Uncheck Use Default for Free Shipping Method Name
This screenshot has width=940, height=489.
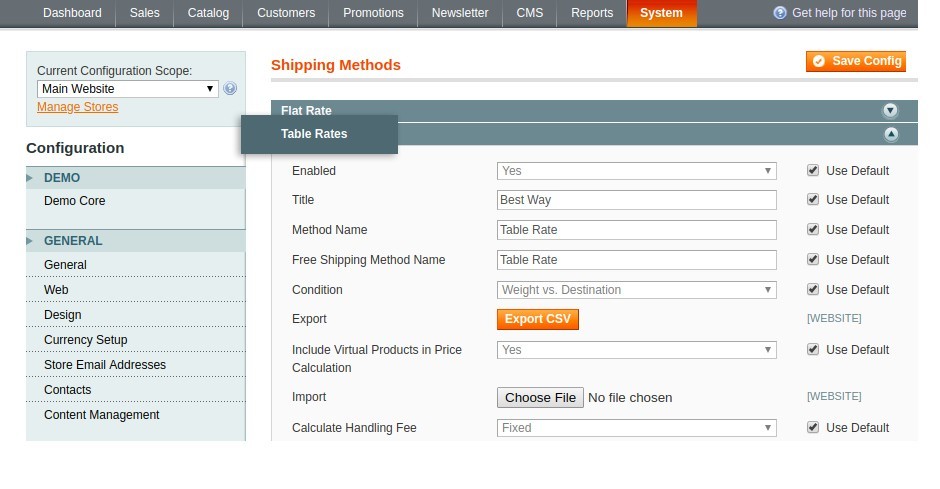[813, 259]
